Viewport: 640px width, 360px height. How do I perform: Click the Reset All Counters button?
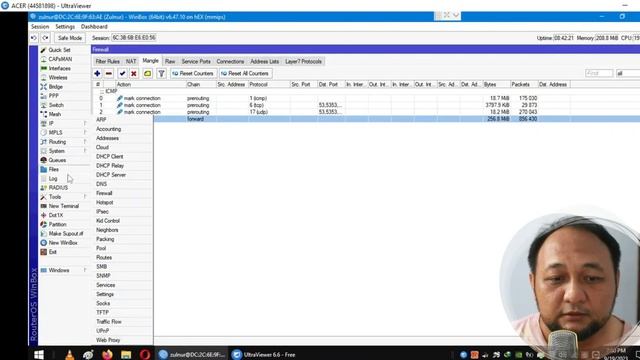245,73
